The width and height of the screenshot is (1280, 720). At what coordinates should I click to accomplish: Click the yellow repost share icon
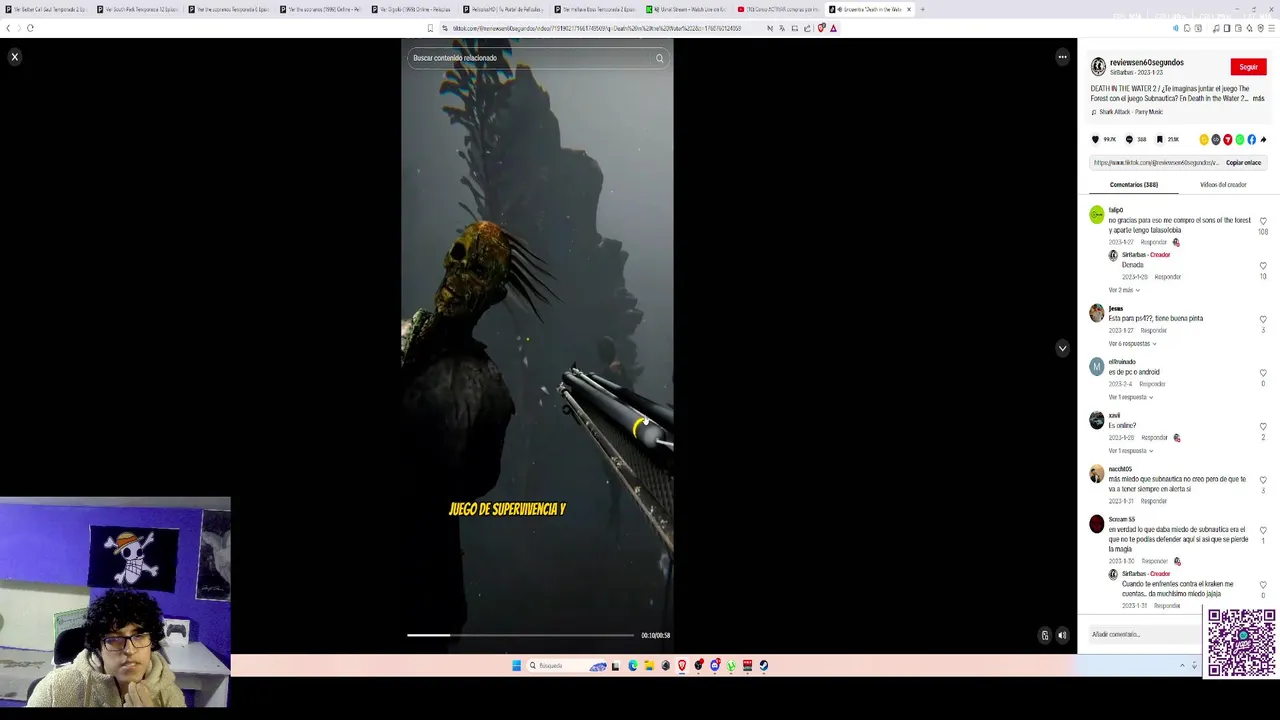[1204, 140]
